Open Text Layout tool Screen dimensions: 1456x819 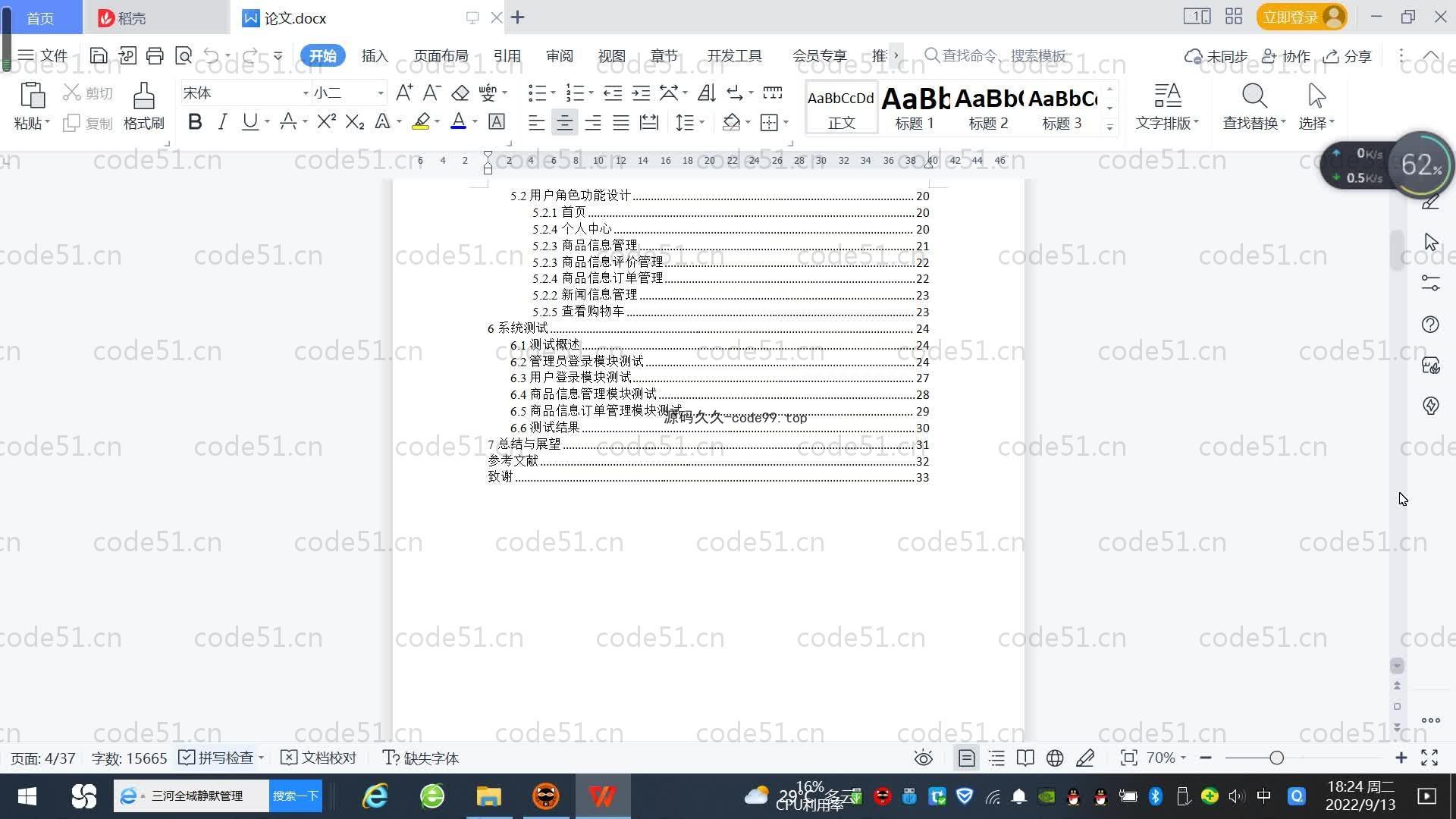[1167, 106]
